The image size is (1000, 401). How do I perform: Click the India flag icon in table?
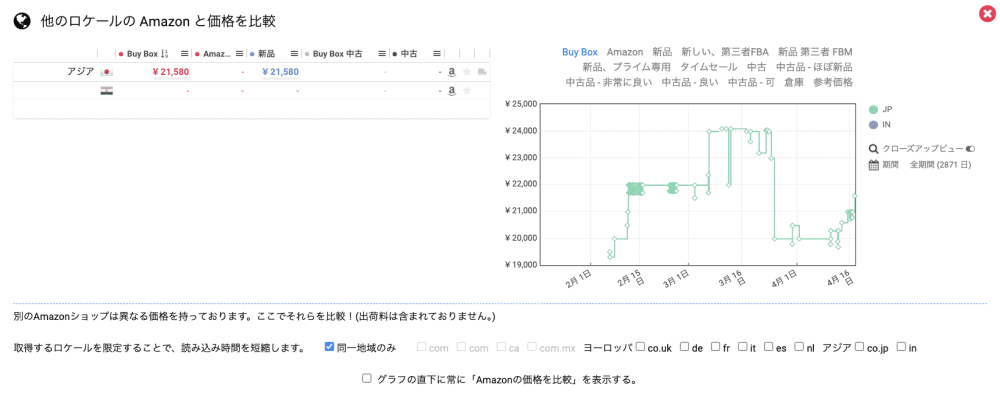point(107,91)
